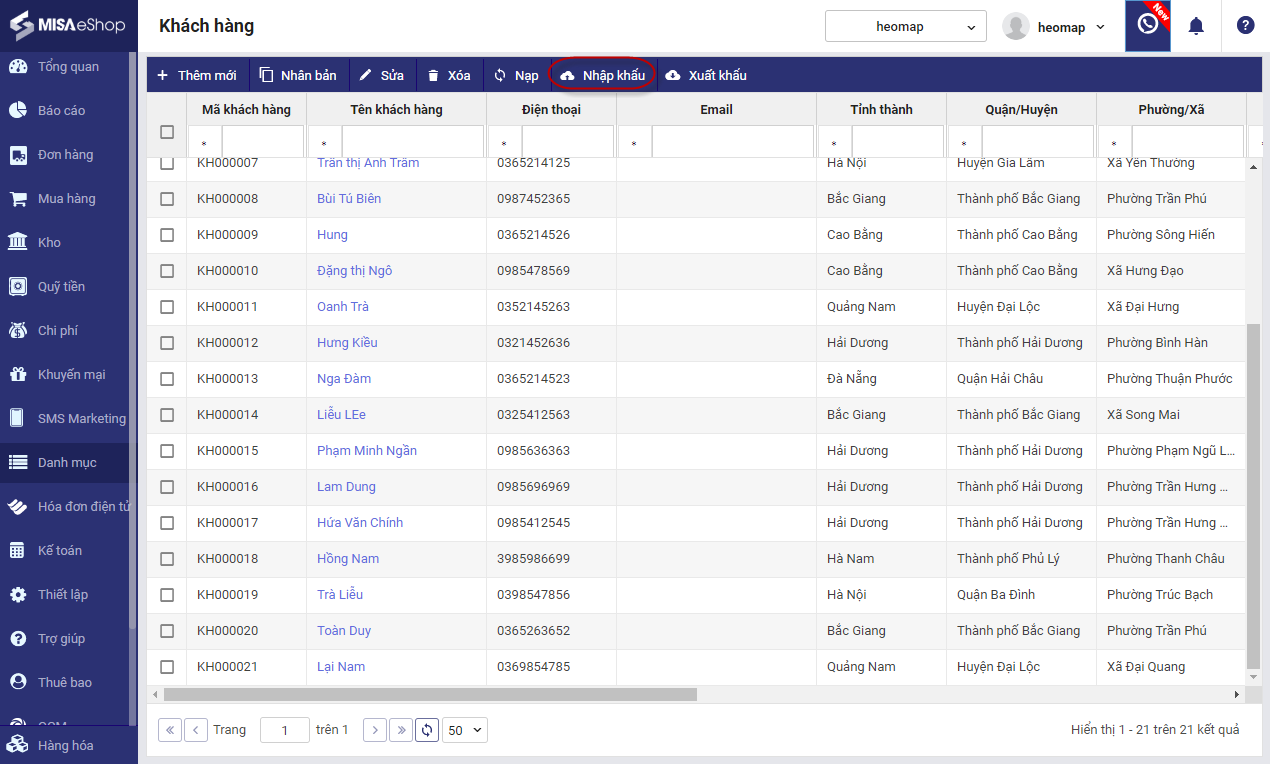Click the notification bell icon
1270x764 pixels.
pyautogui.click(x=1195, y=26)
